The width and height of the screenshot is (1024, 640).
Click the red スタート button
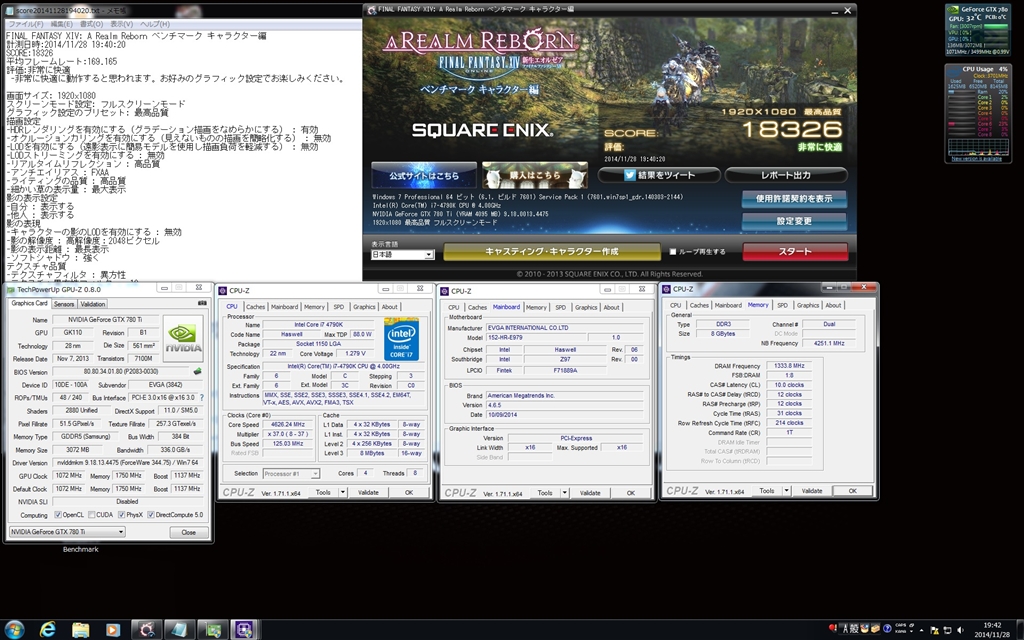pos(795,251)
